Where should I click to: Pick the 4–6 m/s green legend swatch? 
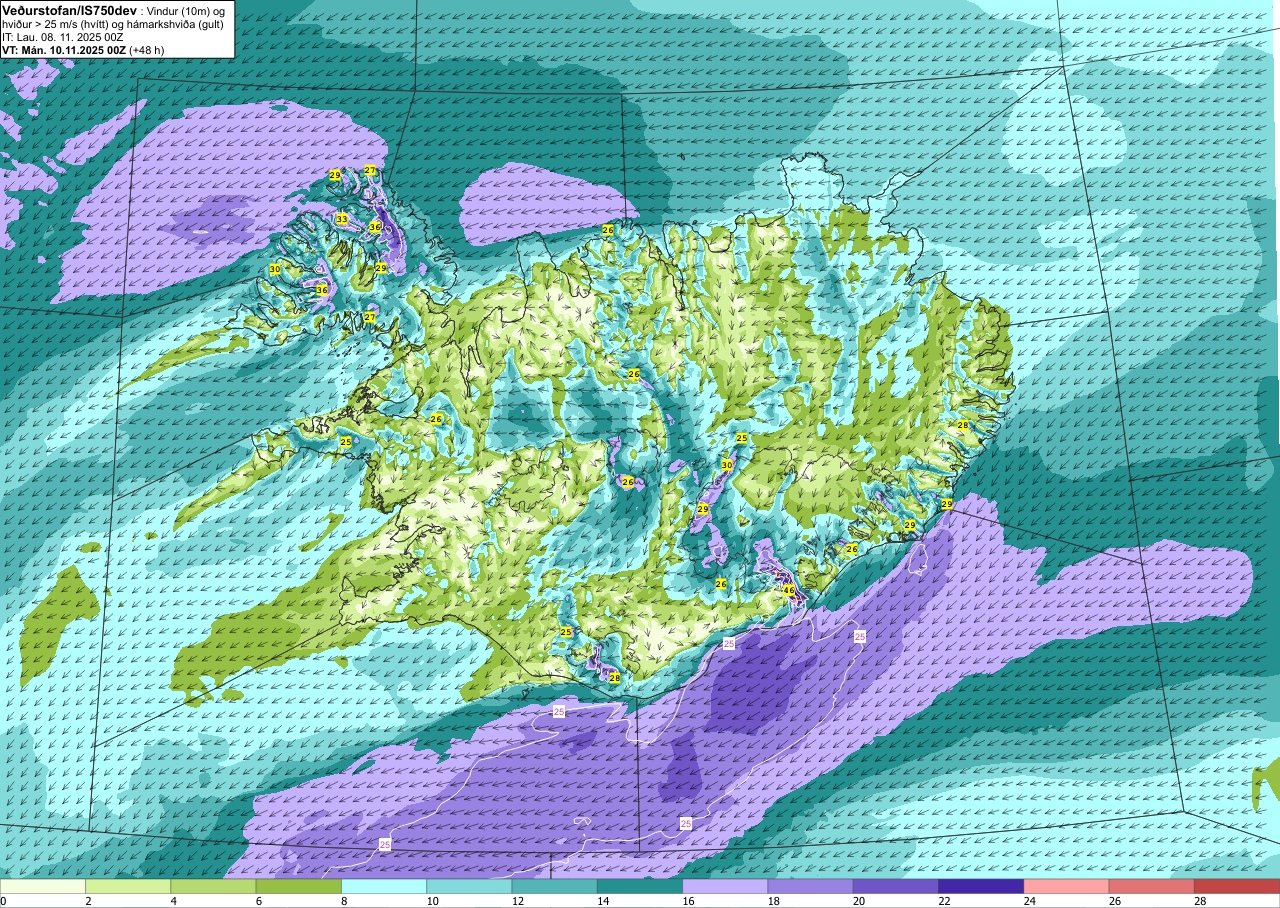(x=213, y=886)
